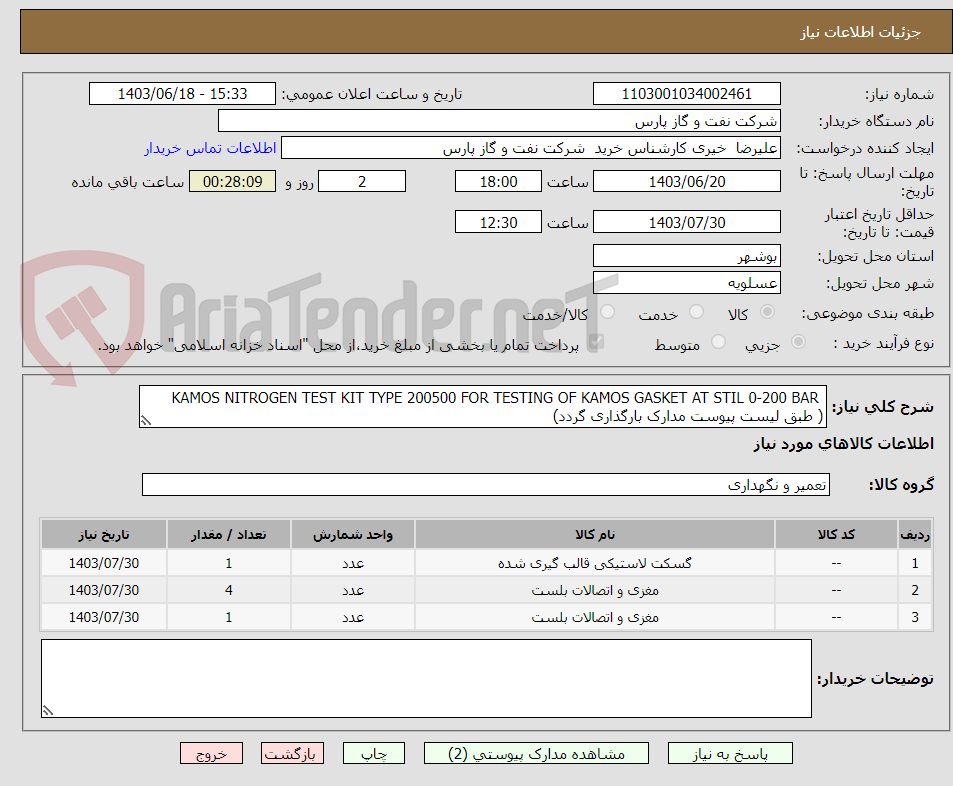Click the کد کالا column header
Screen dimensions: 953x786
836,534
